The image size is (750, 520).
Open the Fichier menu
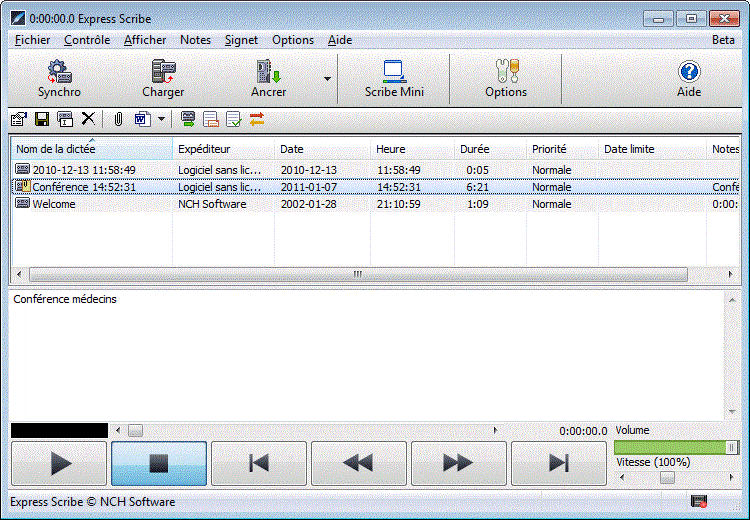tap(32, 40)
